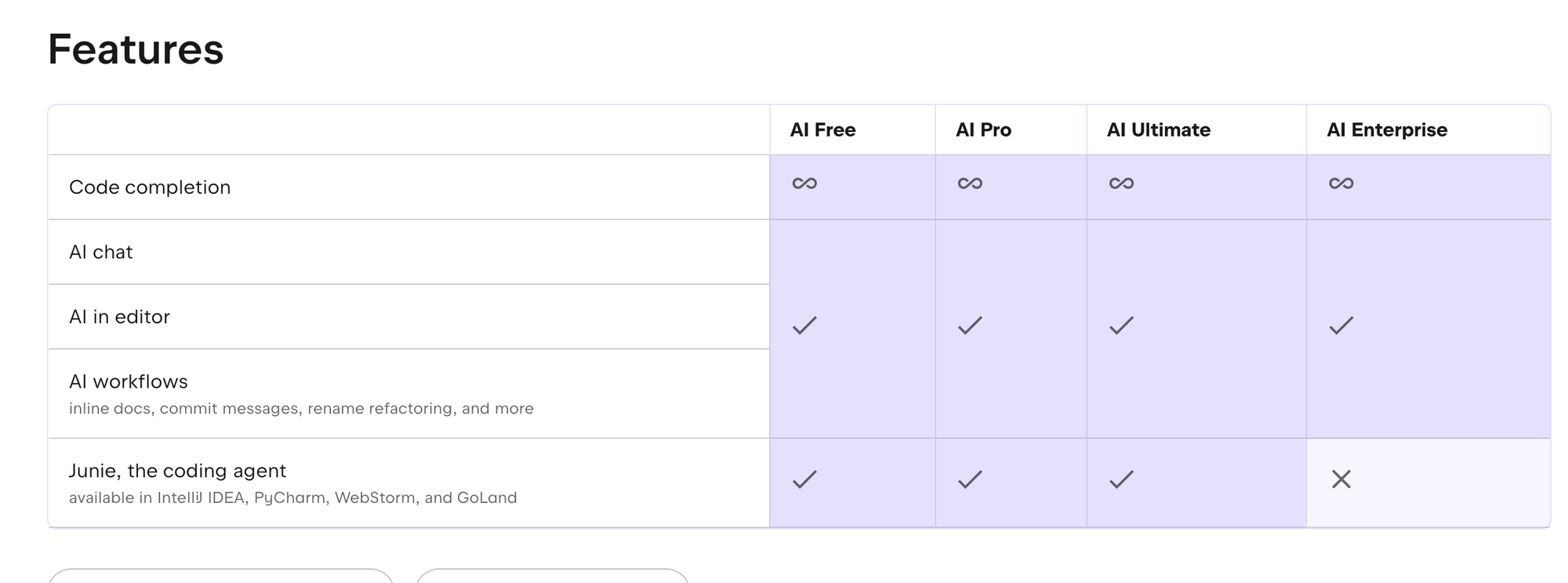Click the AI chat row label
The height and width of the screenshot is (583, 1568).
click(x=101, y=252)
